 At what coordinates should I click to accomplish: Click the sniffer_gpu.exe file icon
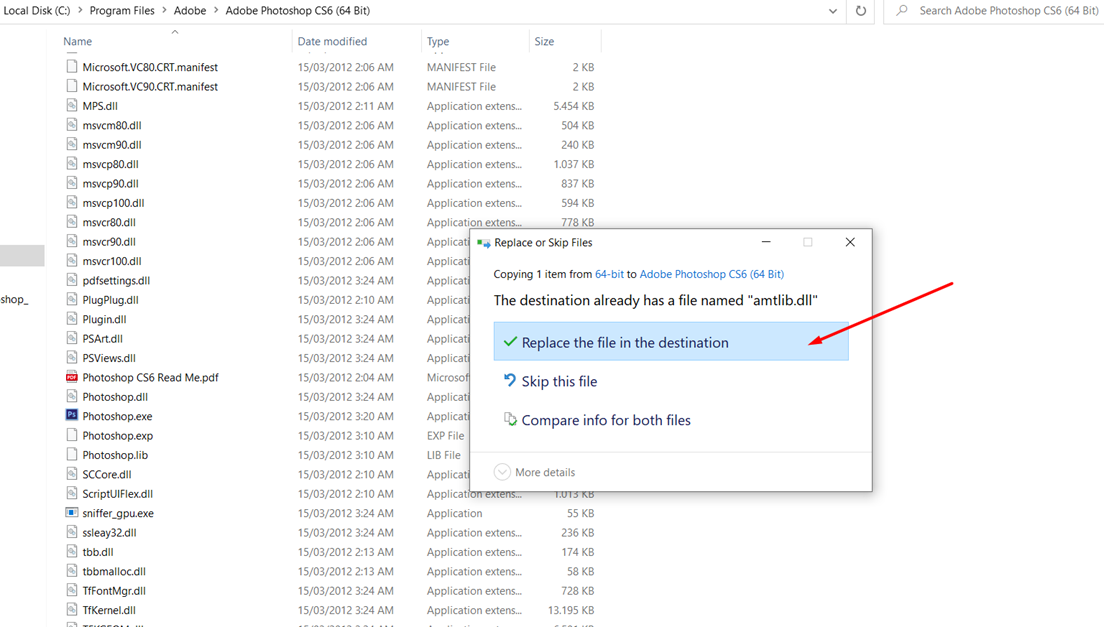coord(71,512)
